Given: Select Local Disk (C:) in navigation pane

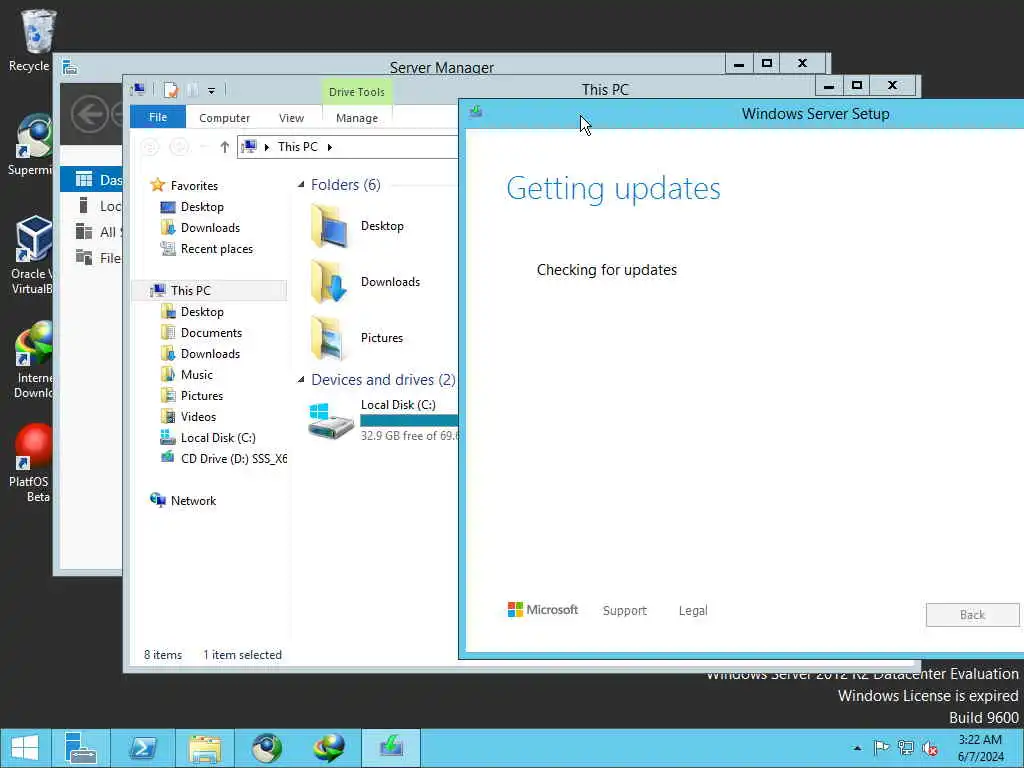Looking at the screenshot, I should tap(217, 438).
